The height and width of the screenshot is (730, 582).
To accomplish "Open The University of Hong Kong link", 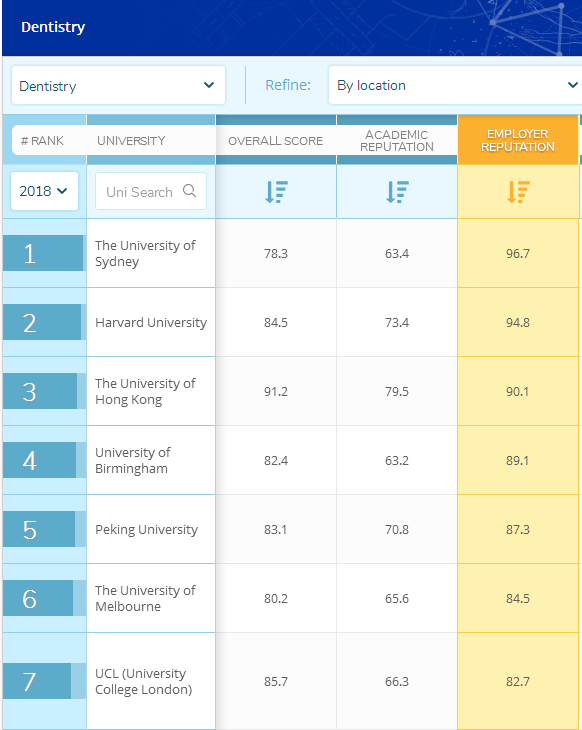I will tap(145, 391).
